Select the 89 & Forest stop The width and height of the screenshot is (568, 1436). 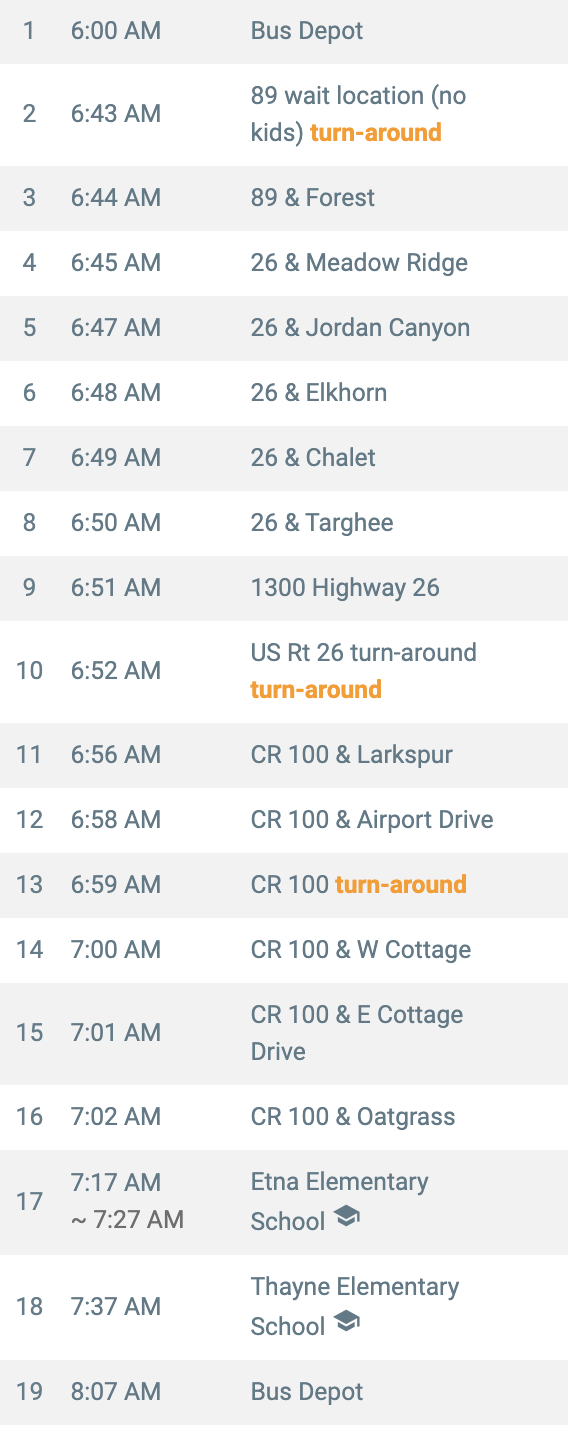tap(284, 198)
